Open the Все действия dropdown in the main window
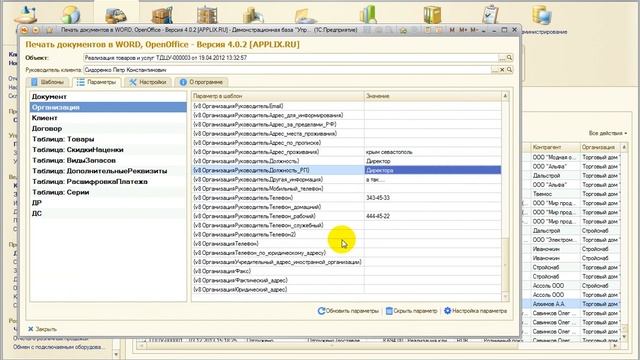640x360 pixels. click(608, 133)
